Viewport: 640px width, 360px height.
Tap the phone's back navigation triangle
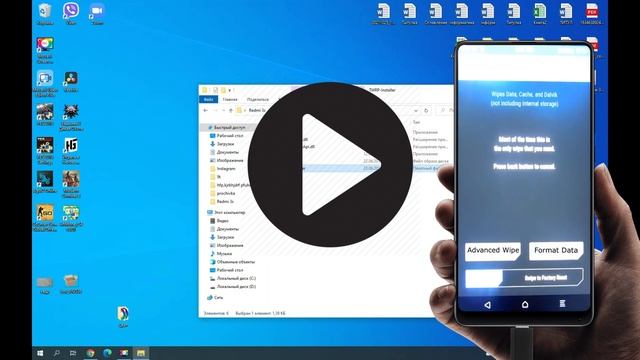(487, 304)
